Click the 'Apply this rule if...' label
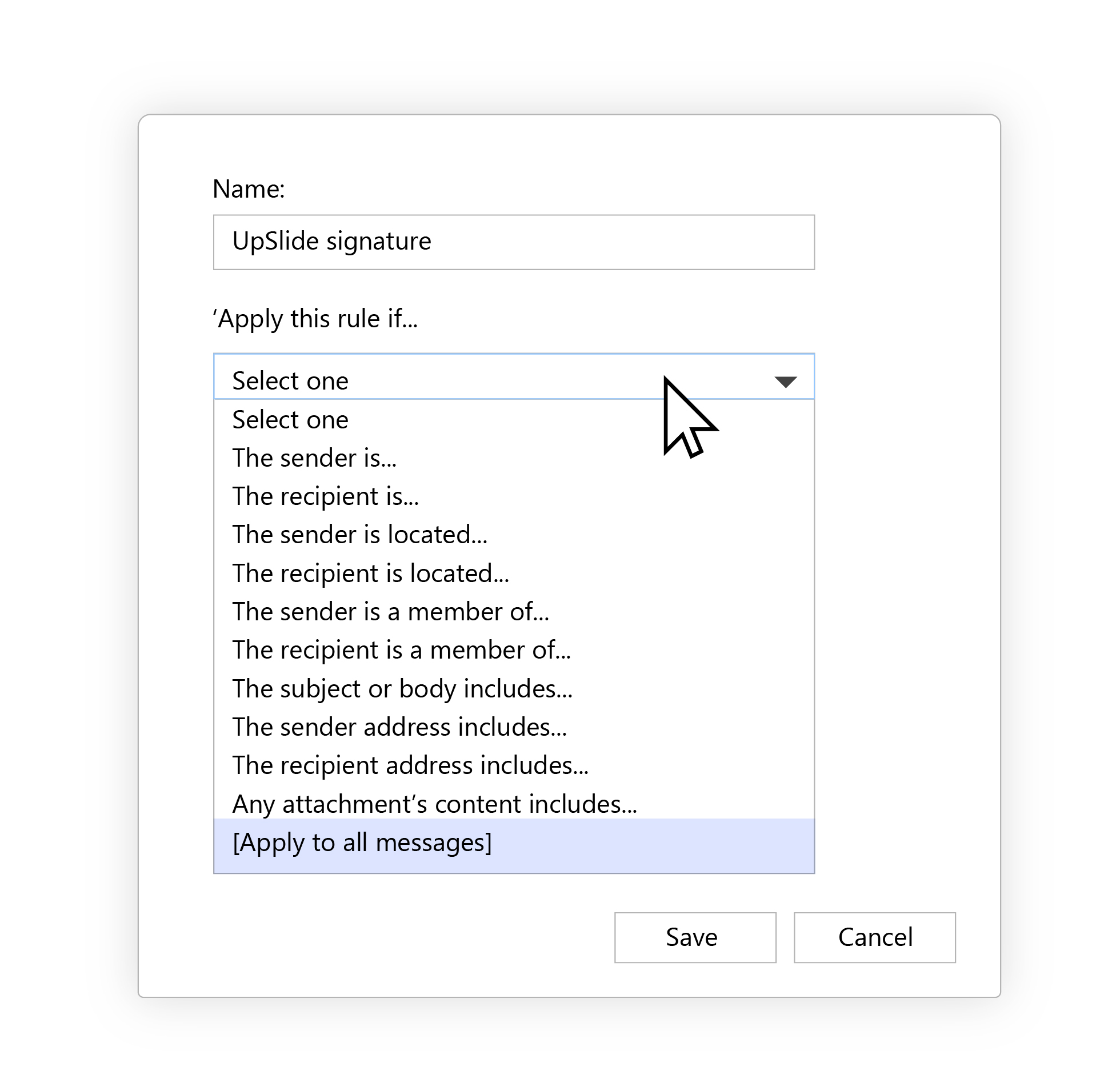The width and height of the screenshot is (1120, 1071). tap(315, 319)
